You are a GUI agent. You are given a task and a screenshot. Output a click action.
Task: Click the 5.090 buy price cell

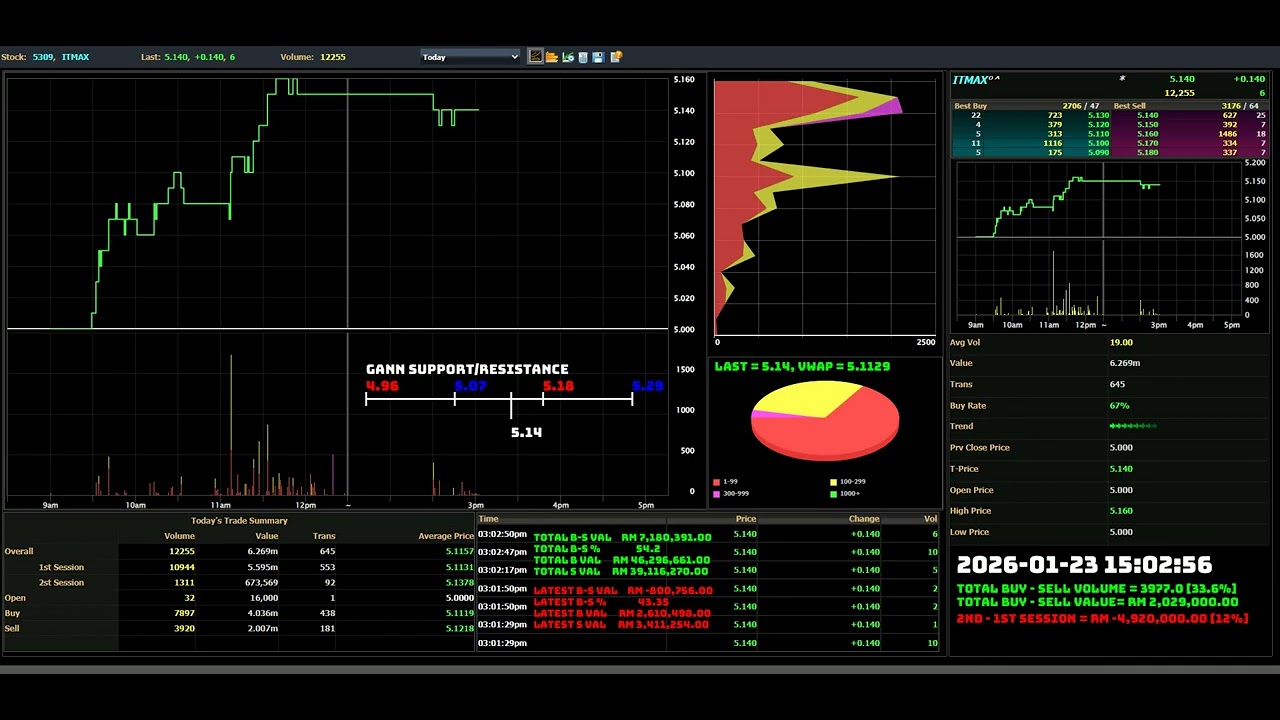[x=1098, y=153]
